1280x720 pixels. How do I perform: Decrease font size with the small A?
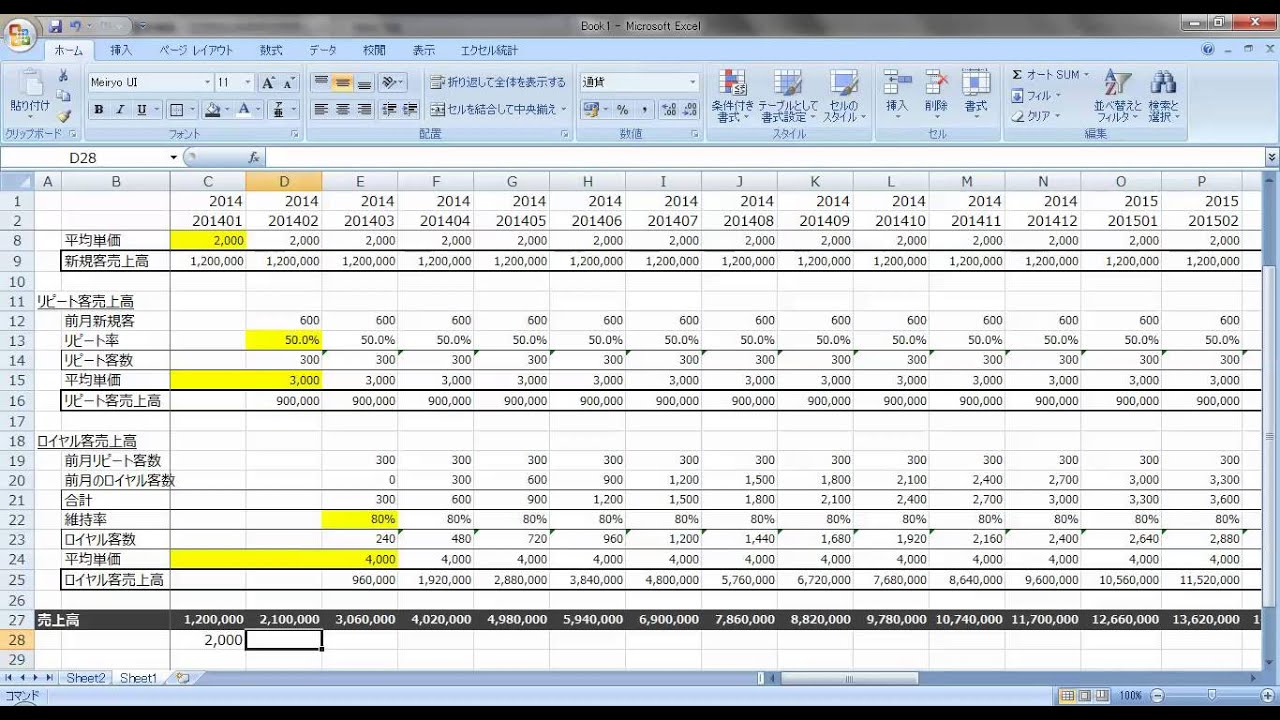[289, 83]
